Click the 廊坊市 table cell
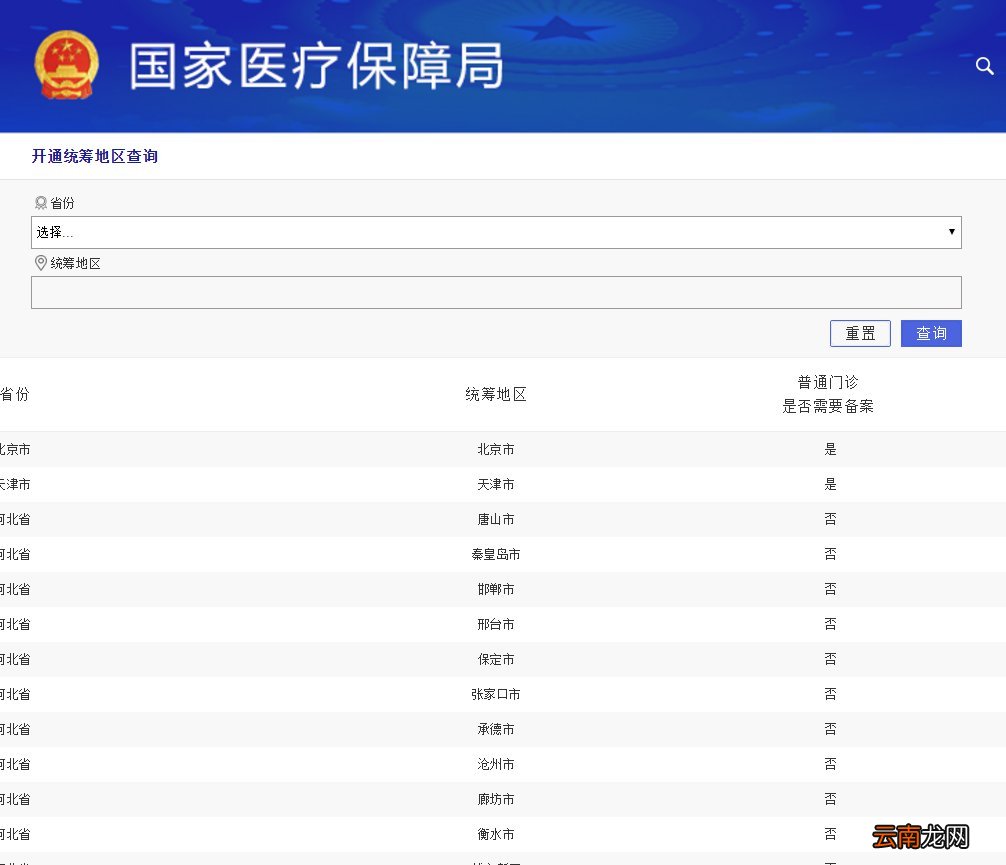The image size is (1006, 865). 496,799
